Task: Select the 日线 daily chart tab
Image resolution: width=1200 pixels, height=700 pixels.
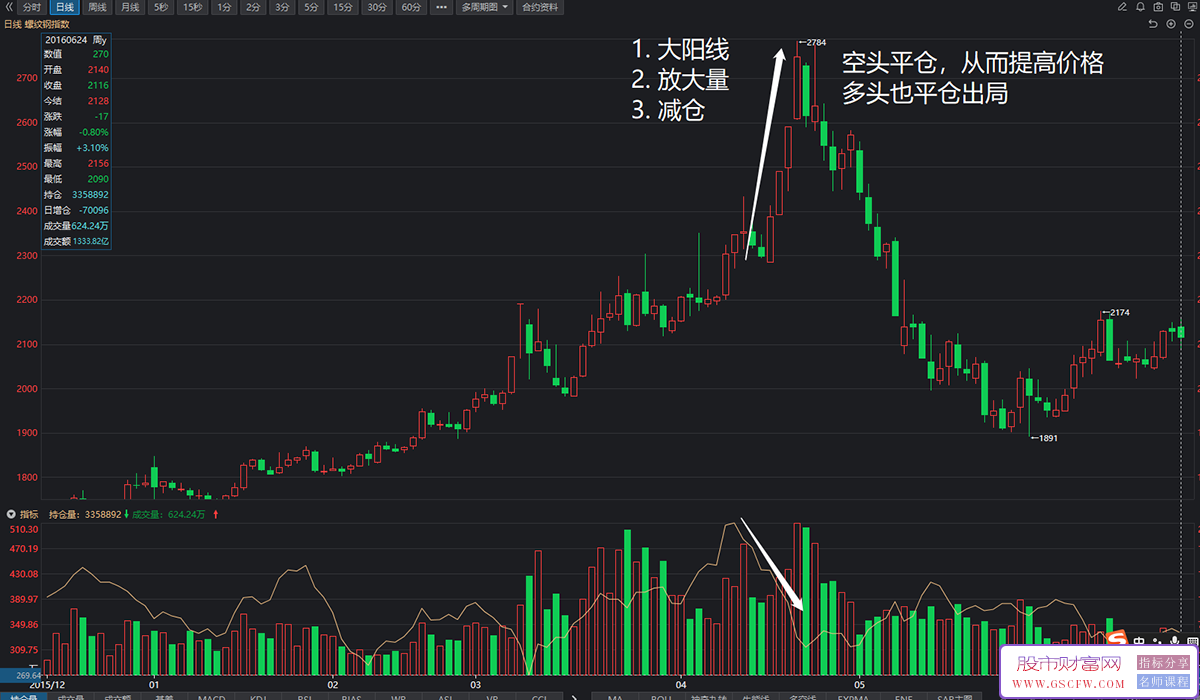Action: (x=64, y=7)
